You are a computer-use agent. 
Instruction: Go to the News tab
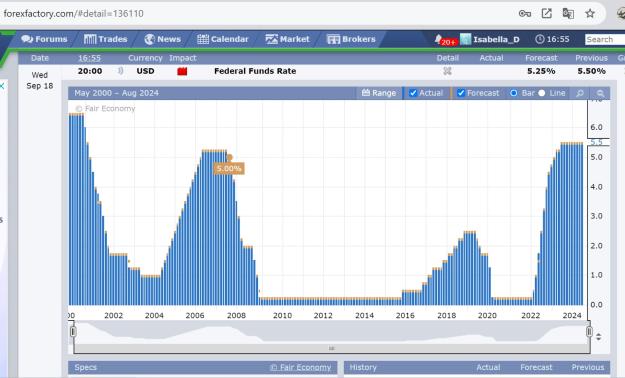coord(163,39)
